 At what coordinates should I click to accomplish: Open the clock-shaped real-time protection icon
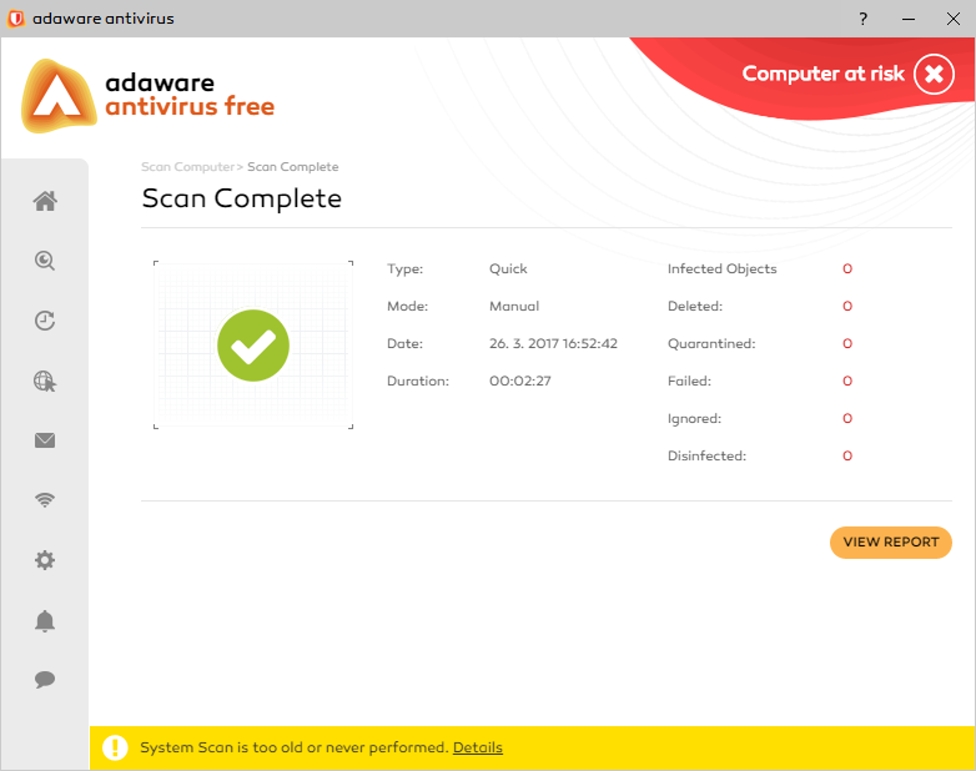[45, 321]
